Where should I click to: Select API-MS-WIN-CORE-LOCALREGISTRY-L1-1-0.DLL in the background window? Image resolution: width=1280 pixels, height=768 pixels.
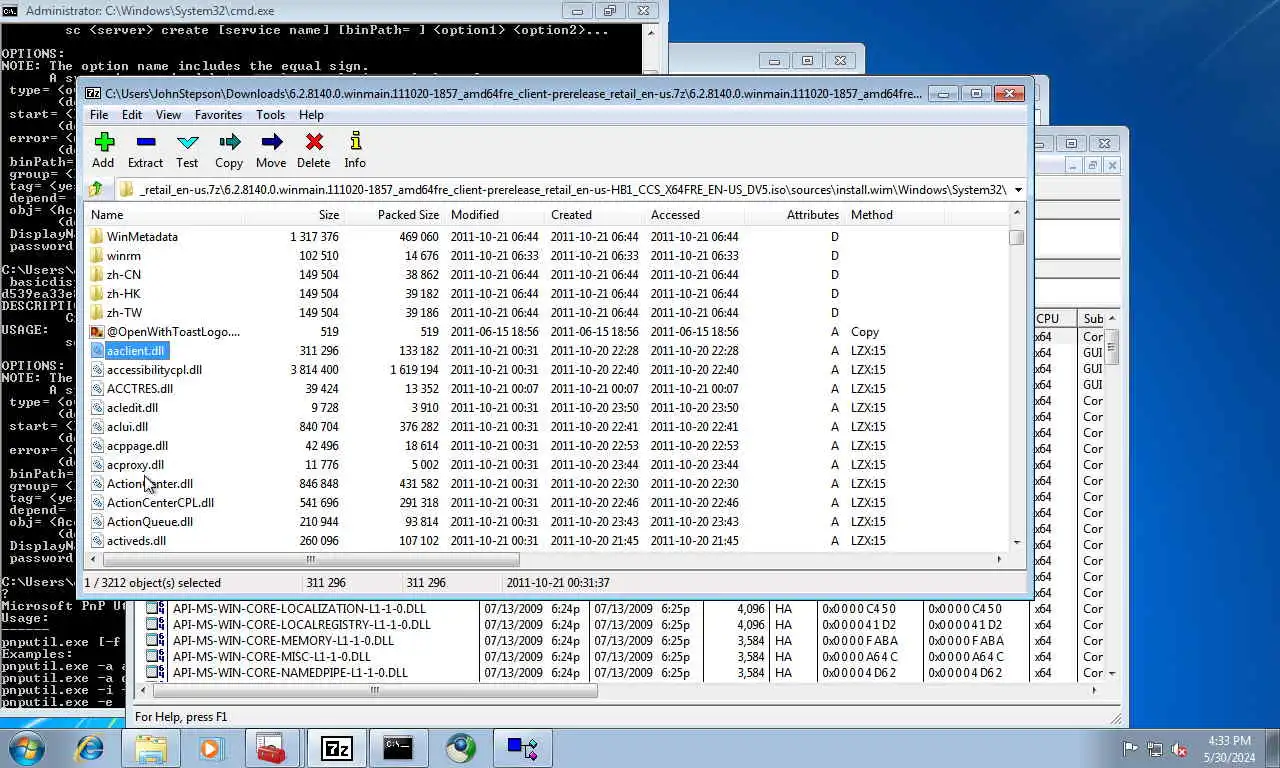pos(301,625)
